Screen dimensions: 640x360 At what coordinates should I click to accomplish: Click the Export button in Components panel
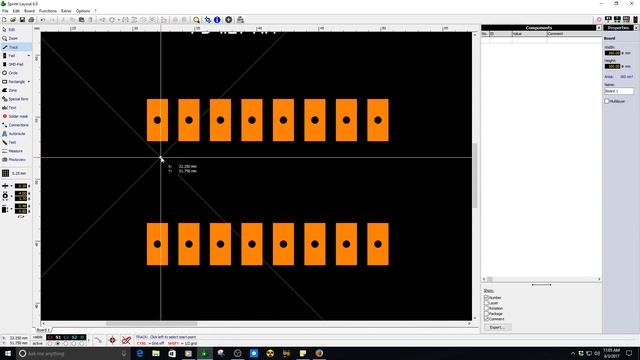point(497,327)
